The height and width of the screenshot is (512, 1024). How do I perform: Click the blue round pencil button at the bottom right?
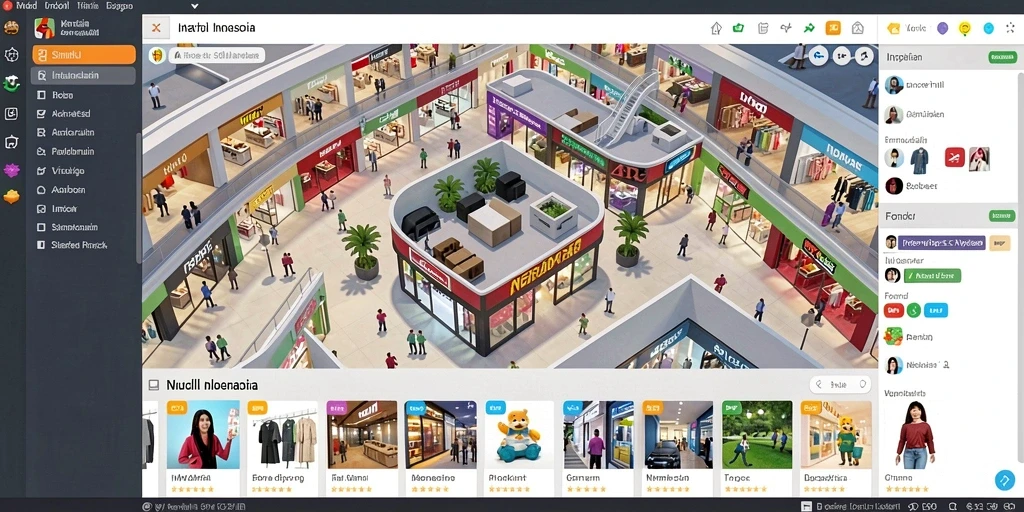[1004, 480]
